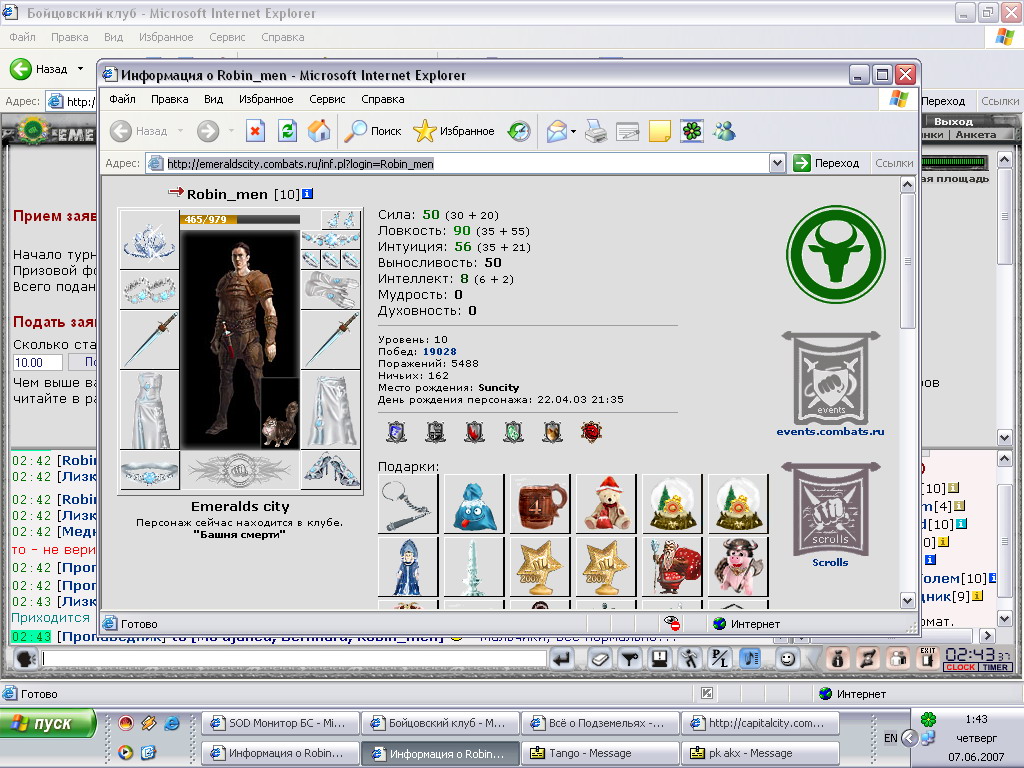Screen dimensions: 1024x768
Task: Click the History icon in toolbar
Action: (519, 131)
